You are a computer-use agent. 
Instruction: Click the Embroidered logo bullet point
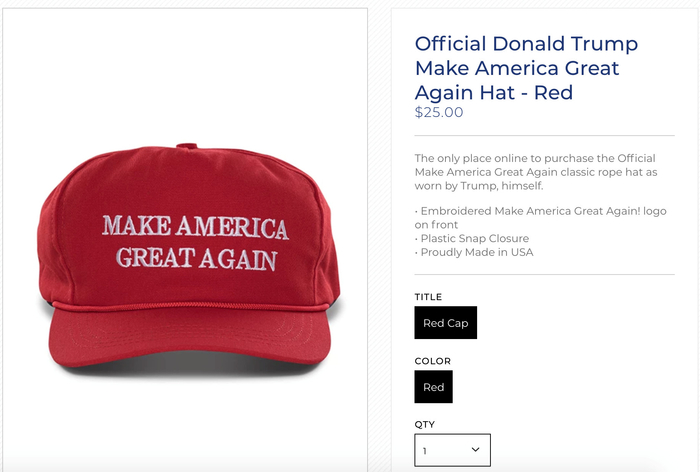pos(540,217)
